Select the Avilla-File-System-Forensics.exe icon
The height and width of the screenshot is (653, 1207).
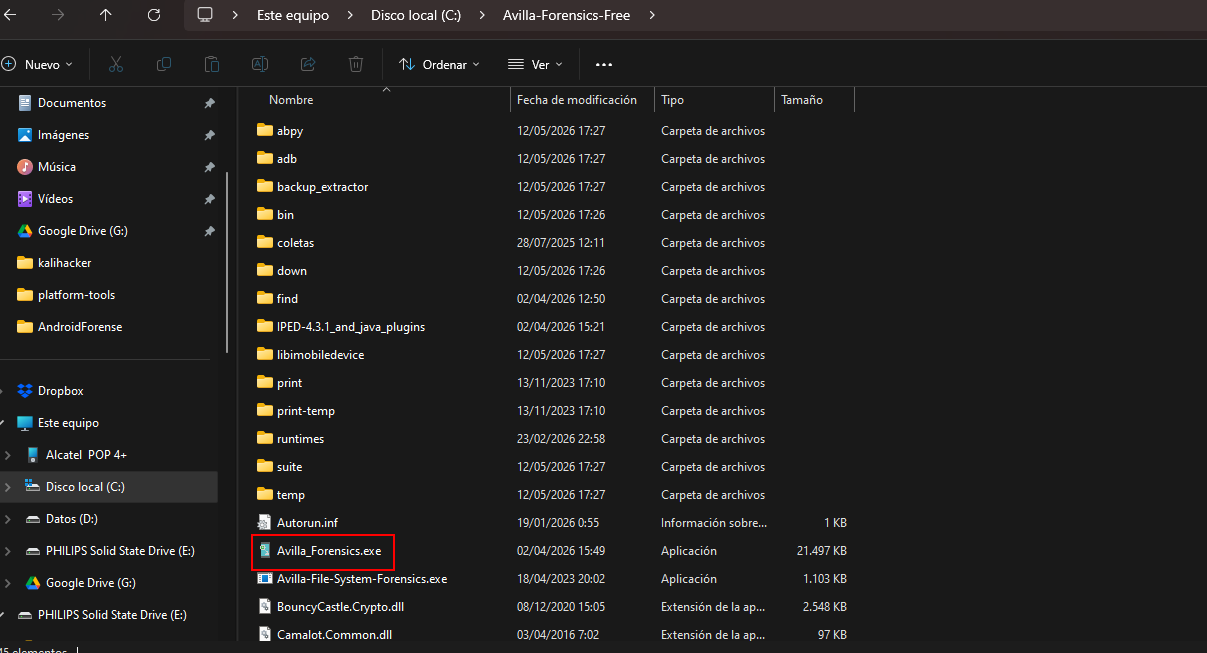click(x=264, y=578)
